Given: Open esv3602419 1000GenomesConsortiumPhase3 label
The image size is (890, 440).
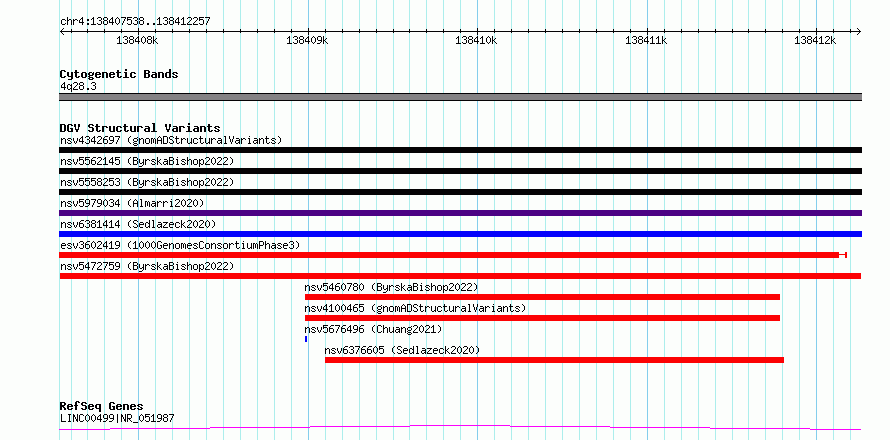Looking at the screenshot, I should pyautogui.click(x=180, y=245).
